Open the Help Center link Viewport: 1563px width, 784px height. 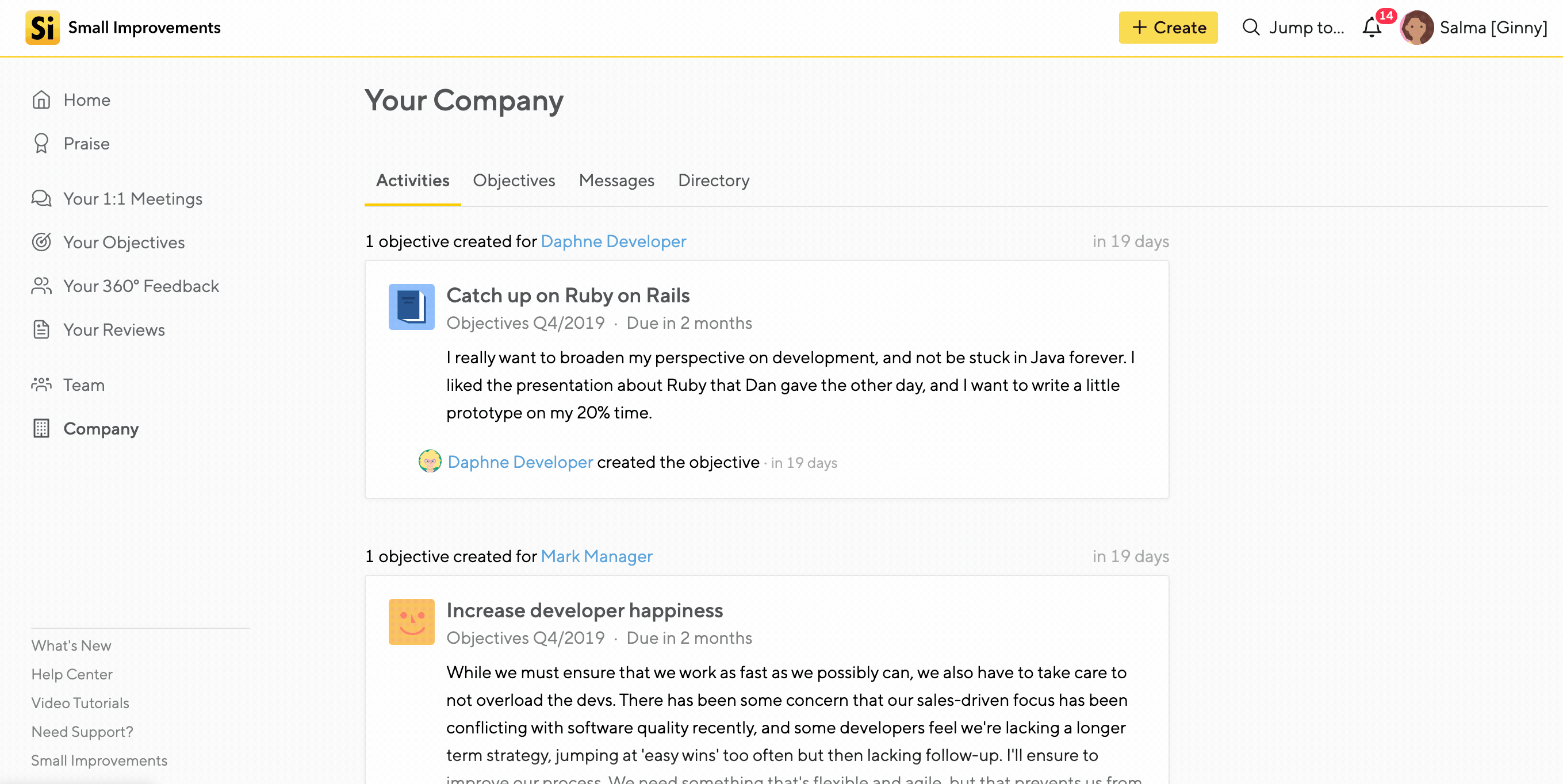point(72,674)
